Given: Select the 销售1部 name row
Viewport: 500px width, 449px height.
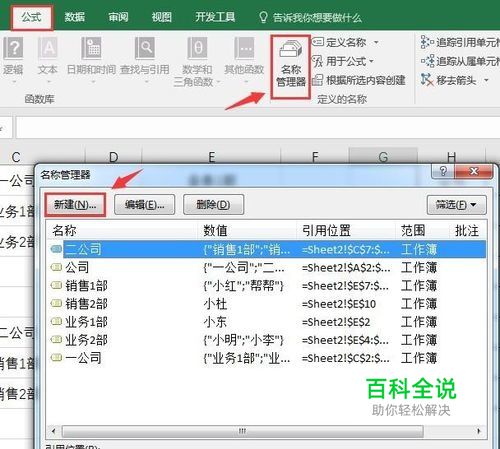Looking at the screenshot, I should pos(267,286).
